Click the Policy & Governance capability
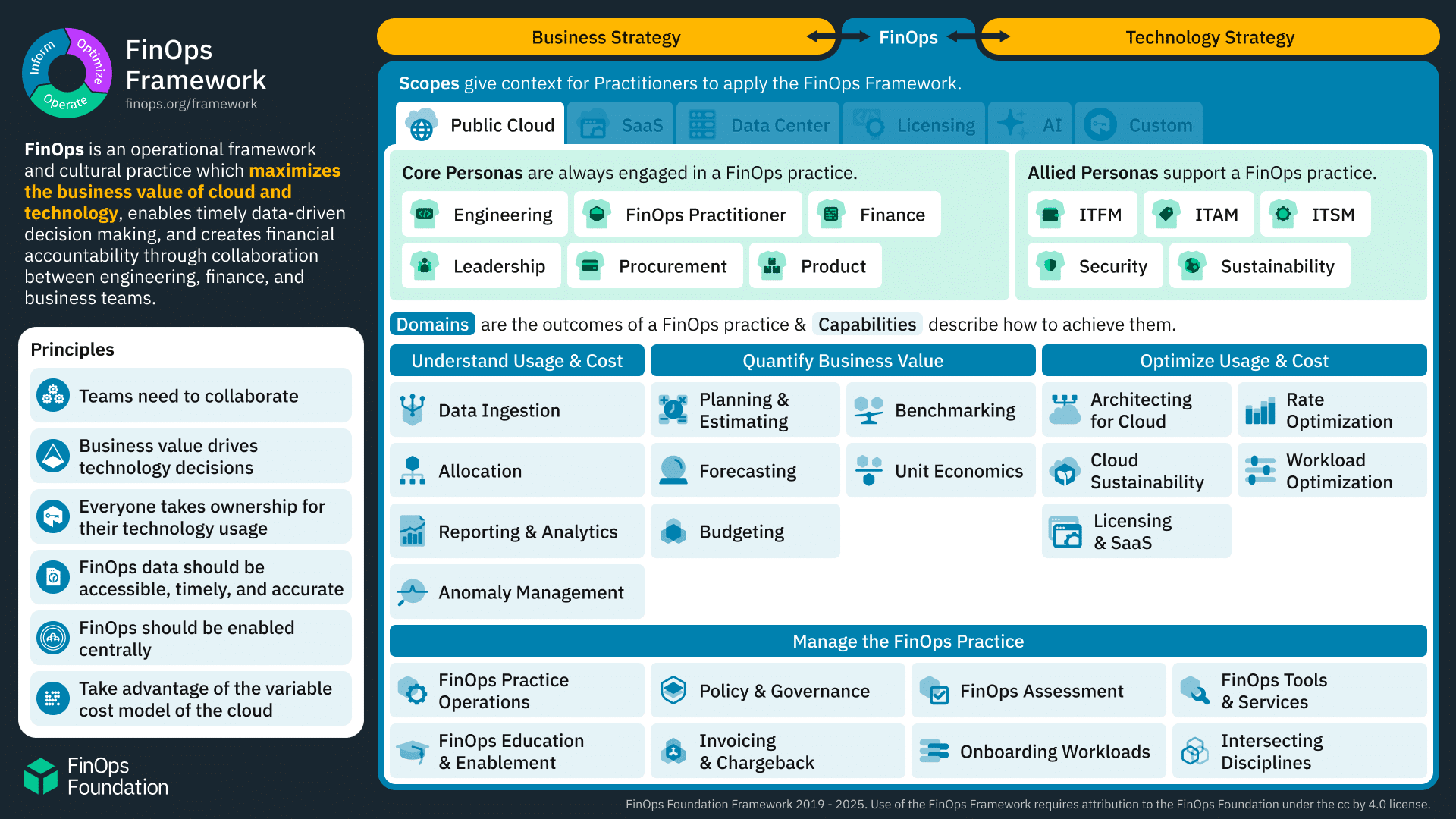Image resolution: width=1456 pixels, height=819 pixels. tap(778, 690)
